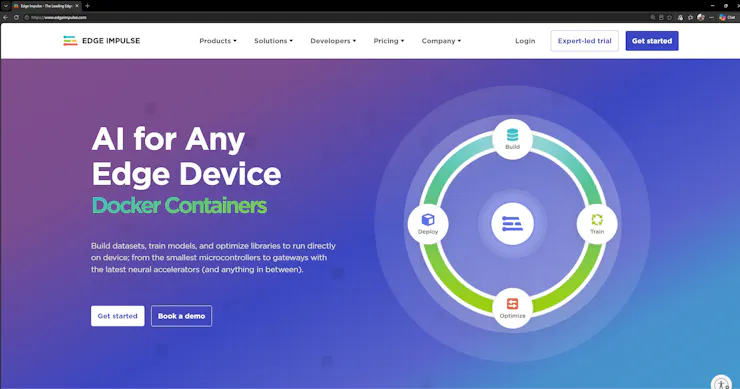Open the Developers dropdown
Screen dimensions: 740x389
pos(333,41)
